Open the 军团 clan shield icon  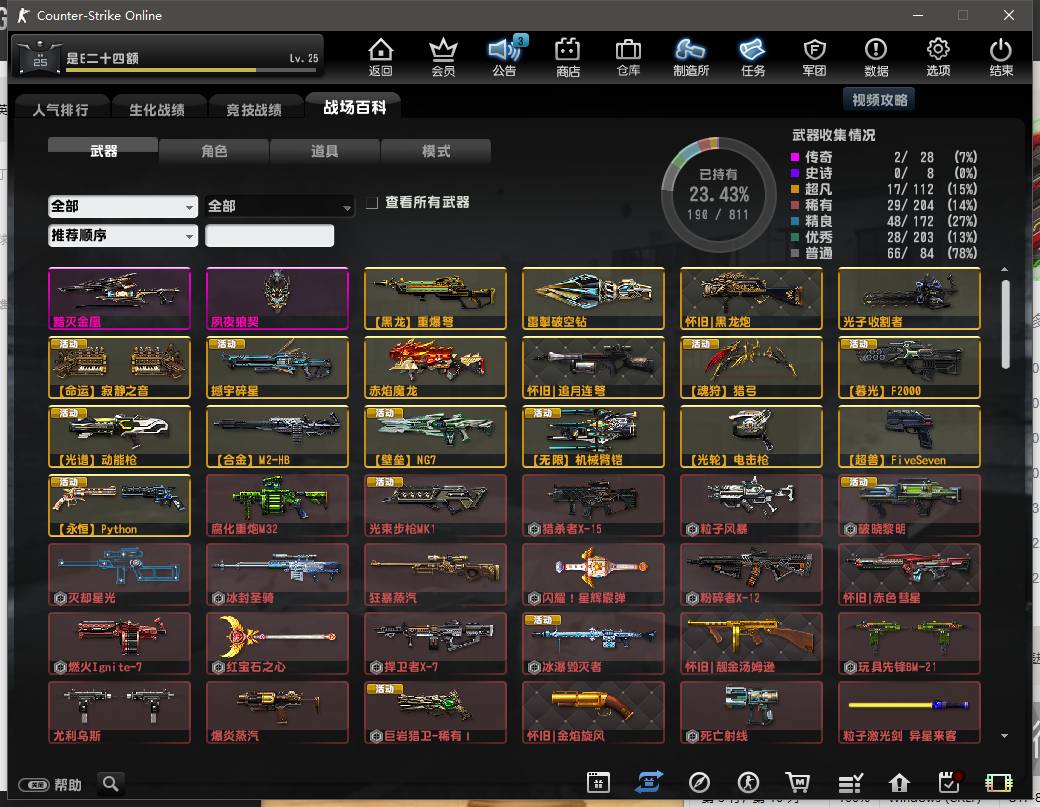[x=814, y=57]
